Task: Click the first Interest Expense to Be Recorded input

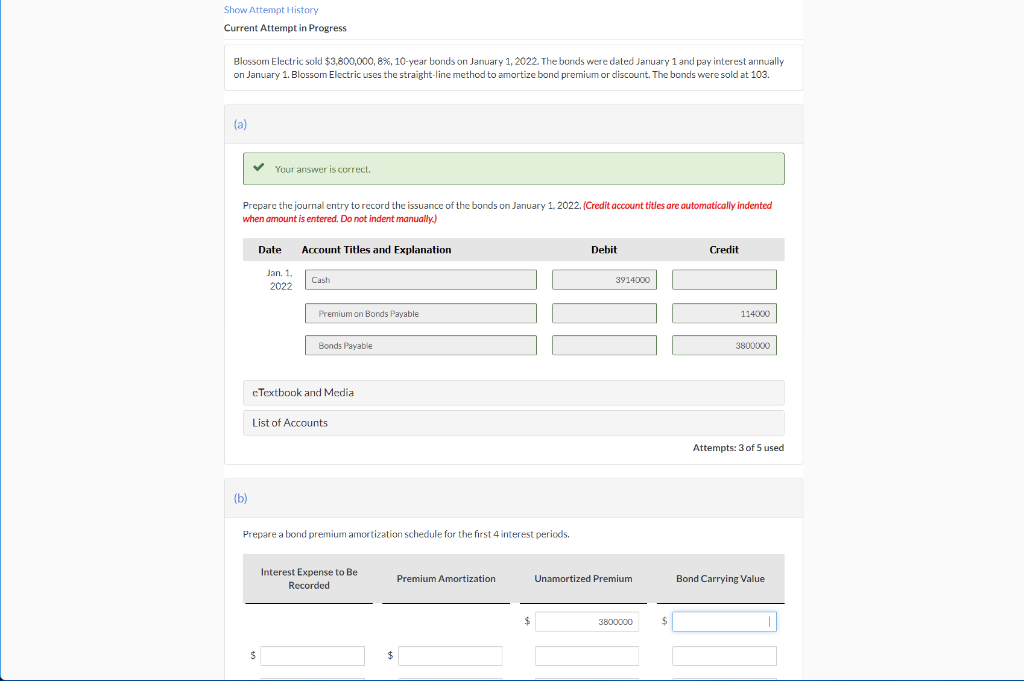Action: click(312, 656)
